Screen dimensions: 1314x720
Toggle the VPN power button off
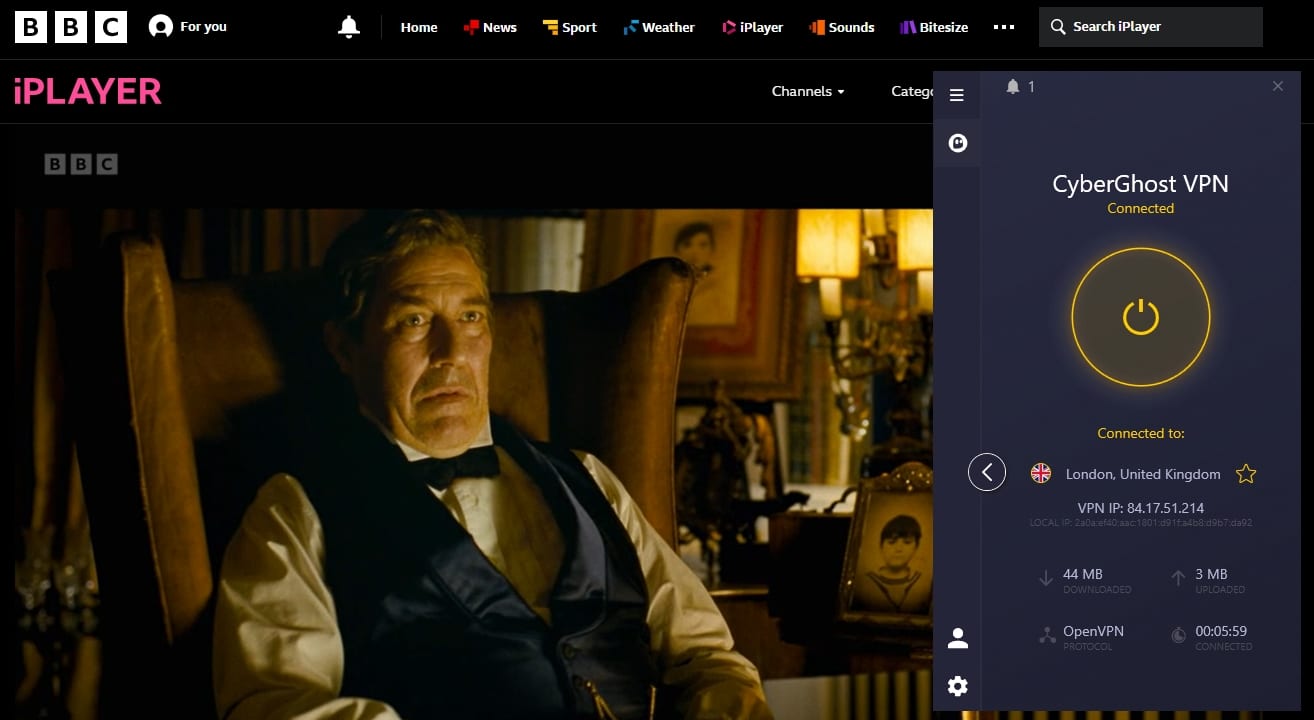(1141, 317)
